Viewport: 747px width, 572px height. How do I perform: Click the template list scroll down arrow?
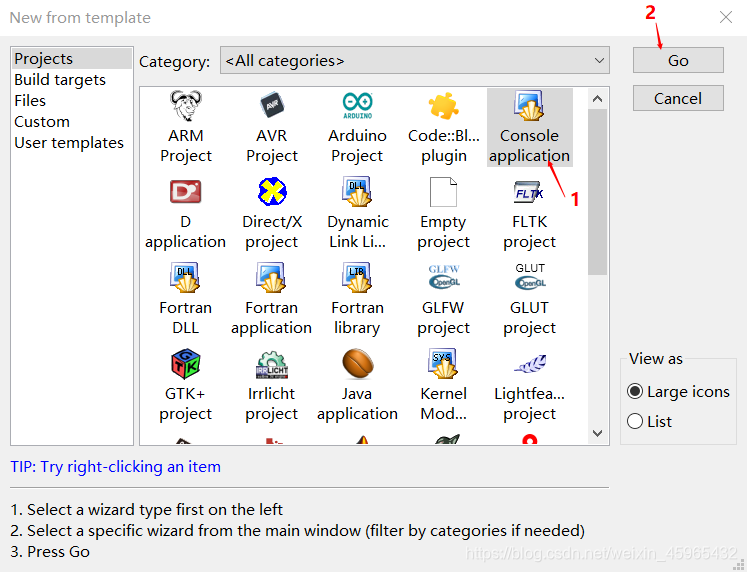(x=597, y=433)
